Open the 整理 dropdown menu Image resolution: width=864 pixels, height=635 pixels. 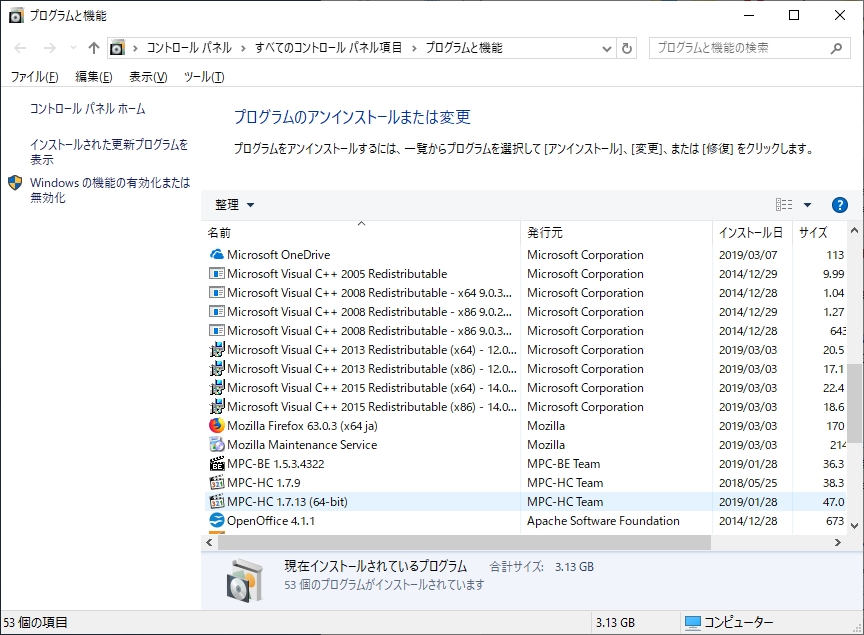pyautogui.click(x=235, y=205)
